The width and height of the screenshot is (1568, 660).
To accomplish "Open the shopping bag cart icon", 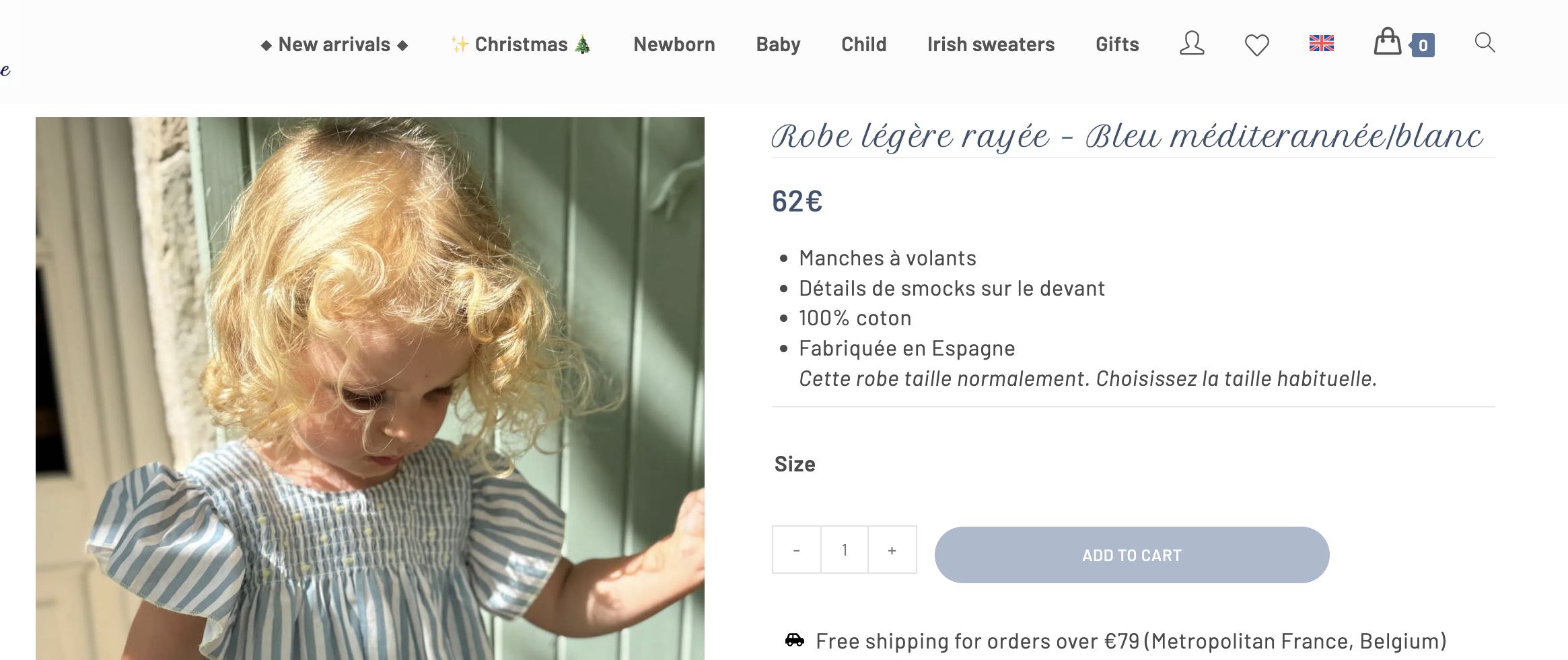I will click(x=1387, y=42).
